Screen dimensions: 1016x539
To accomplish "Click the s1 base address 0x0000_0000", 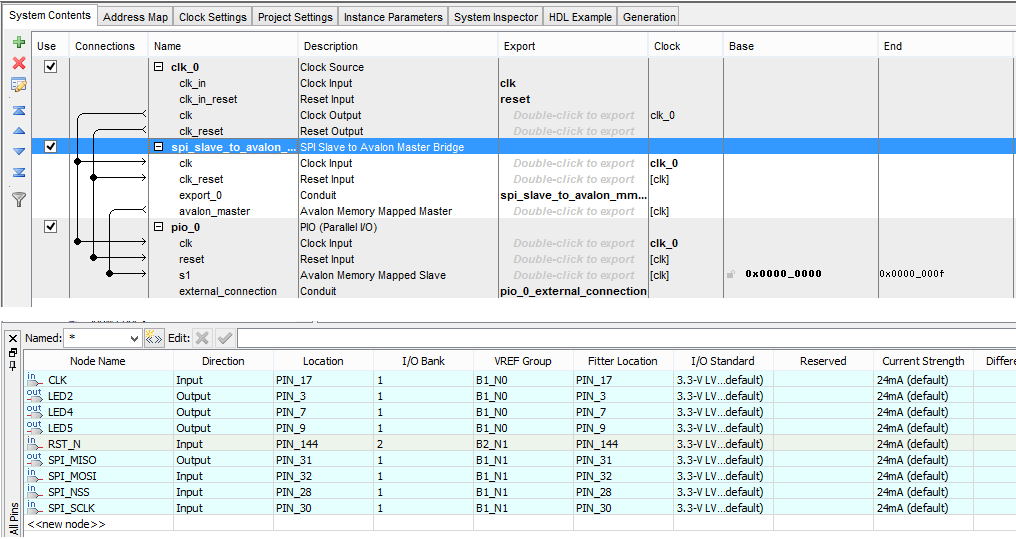I will (783, 275).
